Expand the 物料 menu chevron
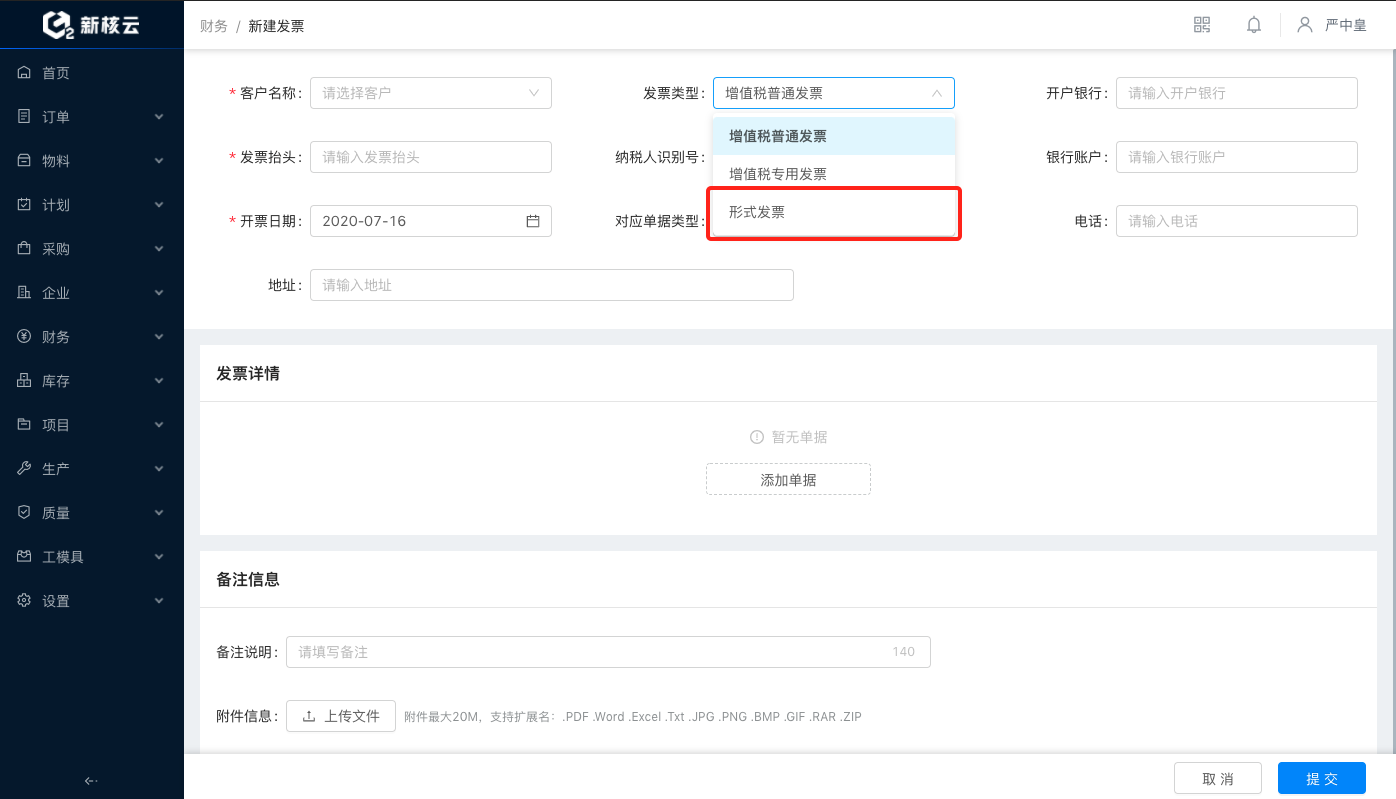 (159, 161)
